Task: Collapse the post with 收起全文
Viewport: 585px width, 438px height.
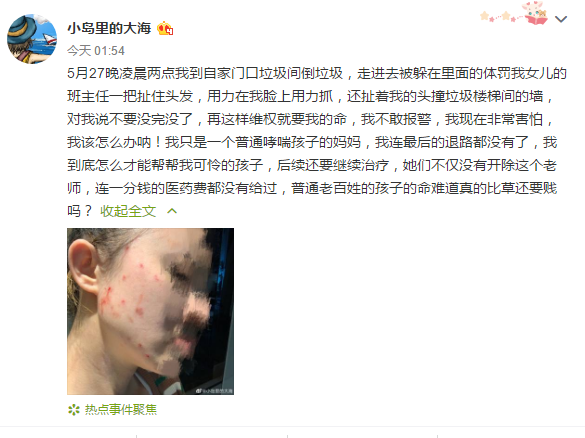Action: point(128,211)
